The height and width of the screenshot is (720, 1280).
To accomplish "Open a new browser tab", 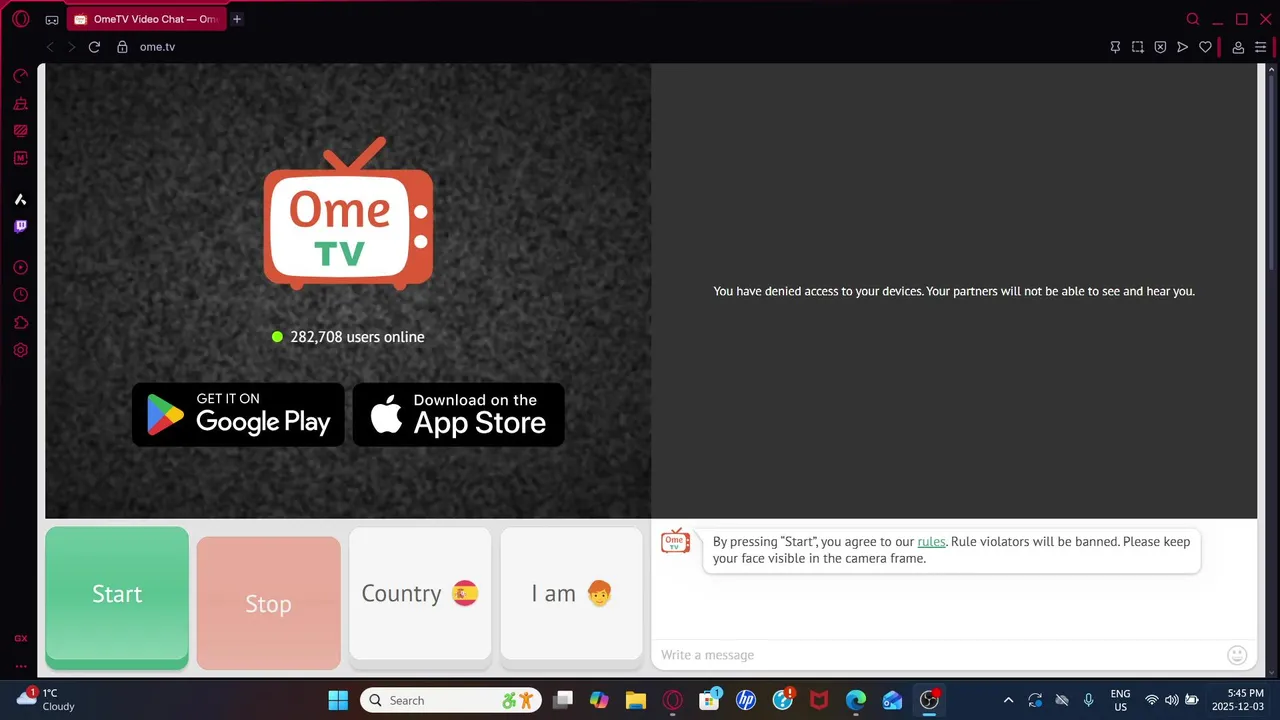I will click(x=237, y=19).
